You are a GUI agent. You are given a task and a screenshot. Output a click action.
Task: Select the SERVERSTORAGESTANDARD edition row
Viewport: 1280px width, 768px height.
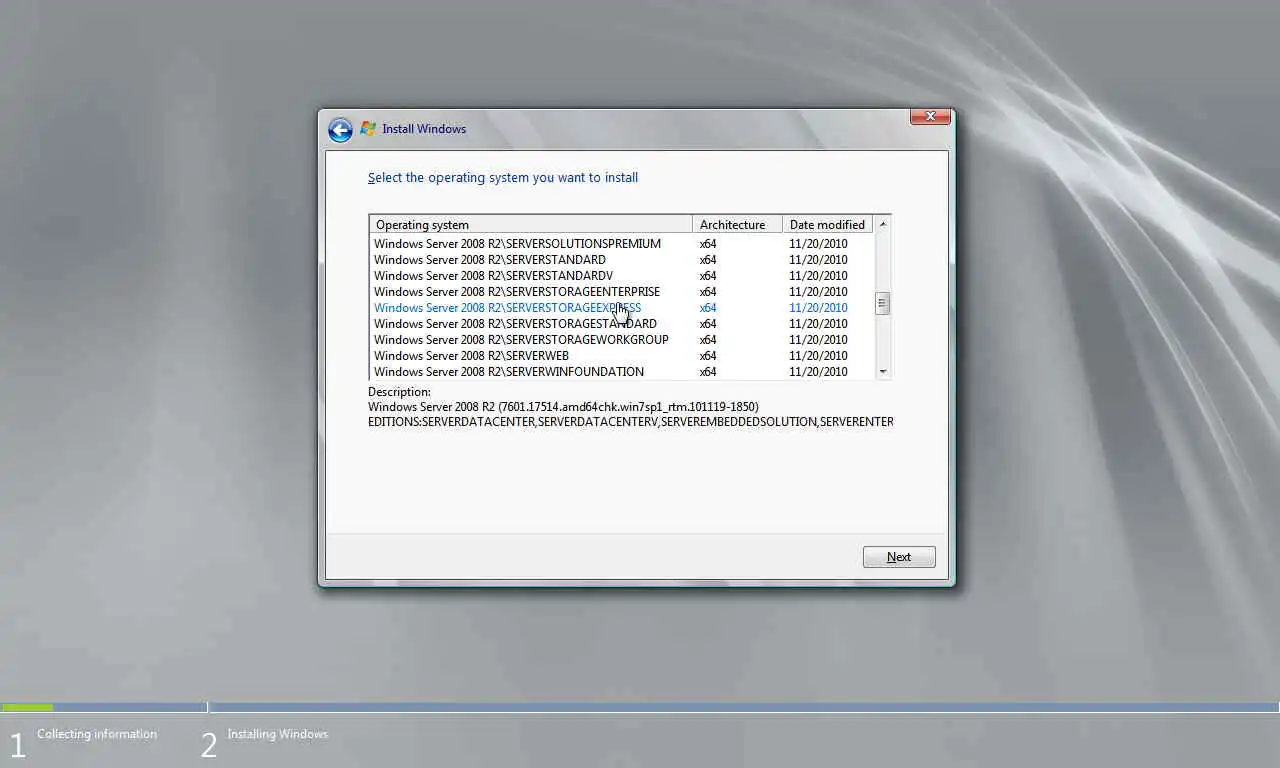pyautogui.click(x=622, y=324)
